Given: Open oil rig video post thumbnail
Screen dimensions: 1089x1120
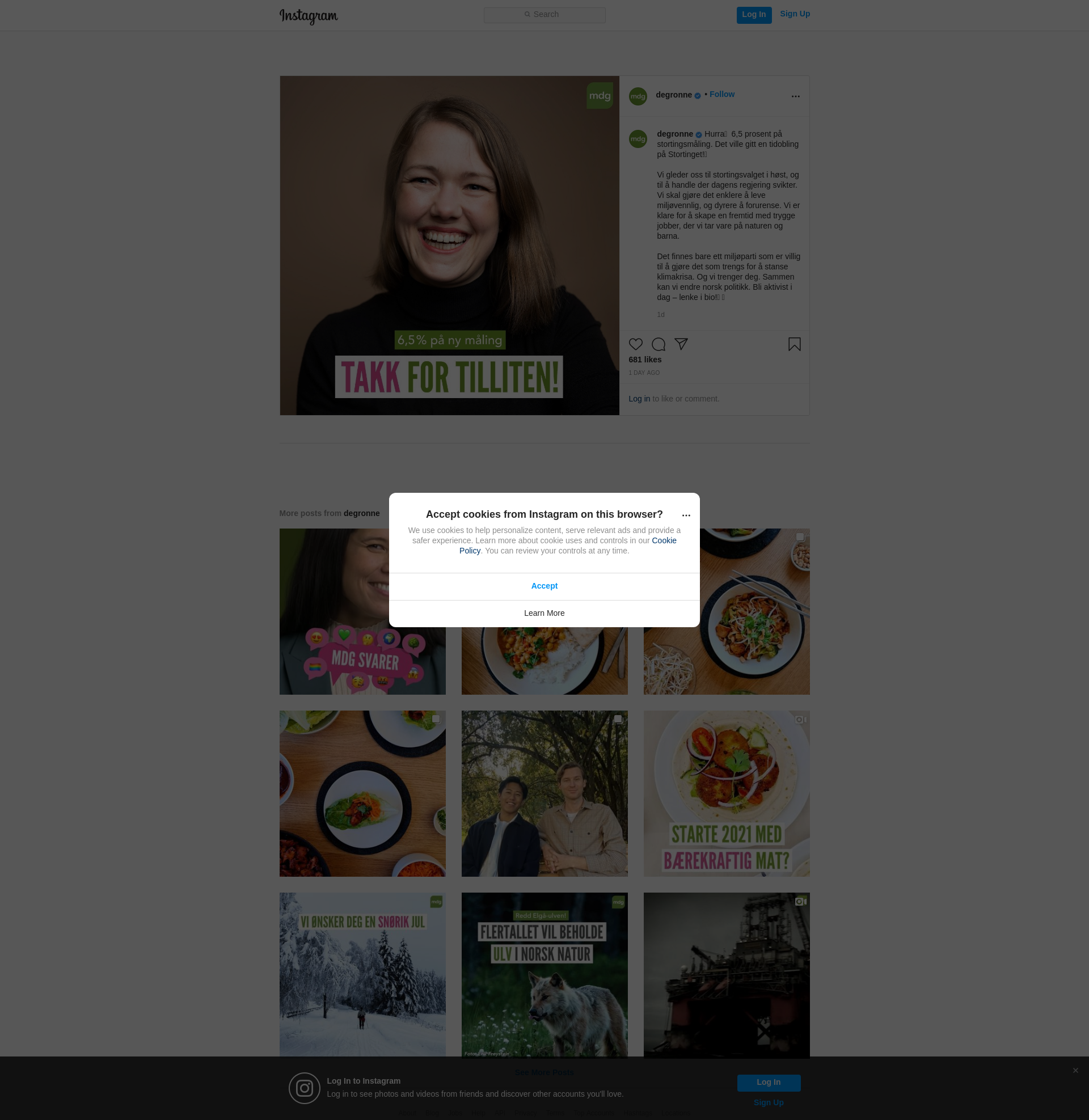Looking at the screenshot, I should click(x=726, y=974).
